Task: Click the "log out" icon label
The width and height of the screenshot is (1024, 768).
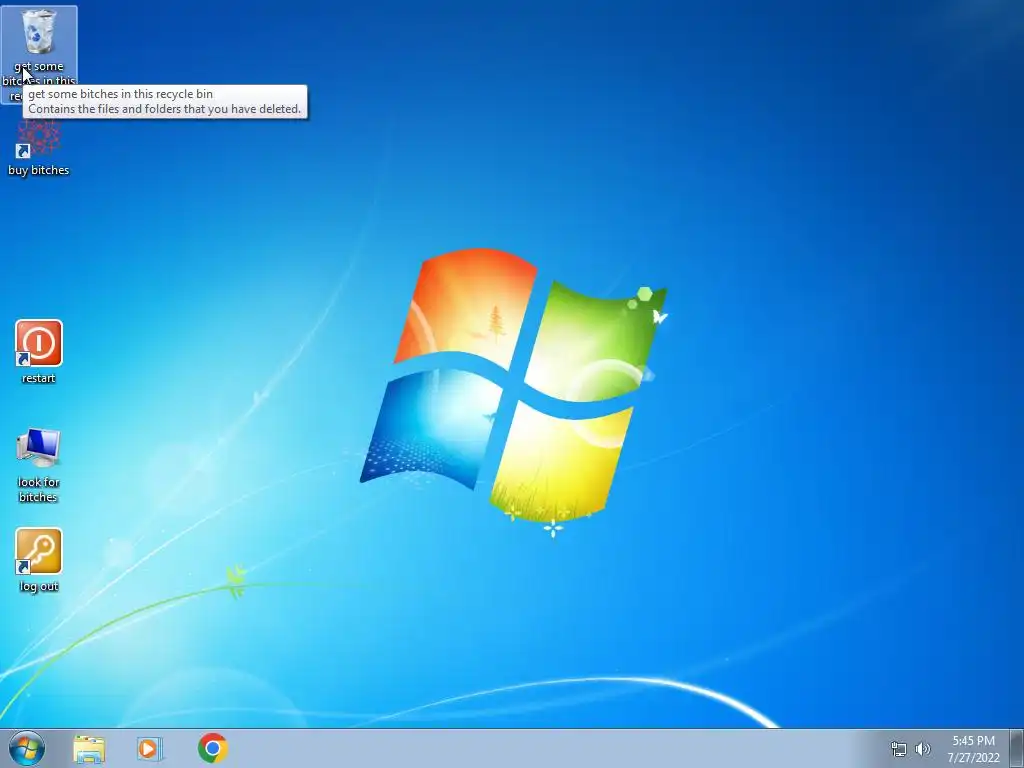Action: click(39, 586)
